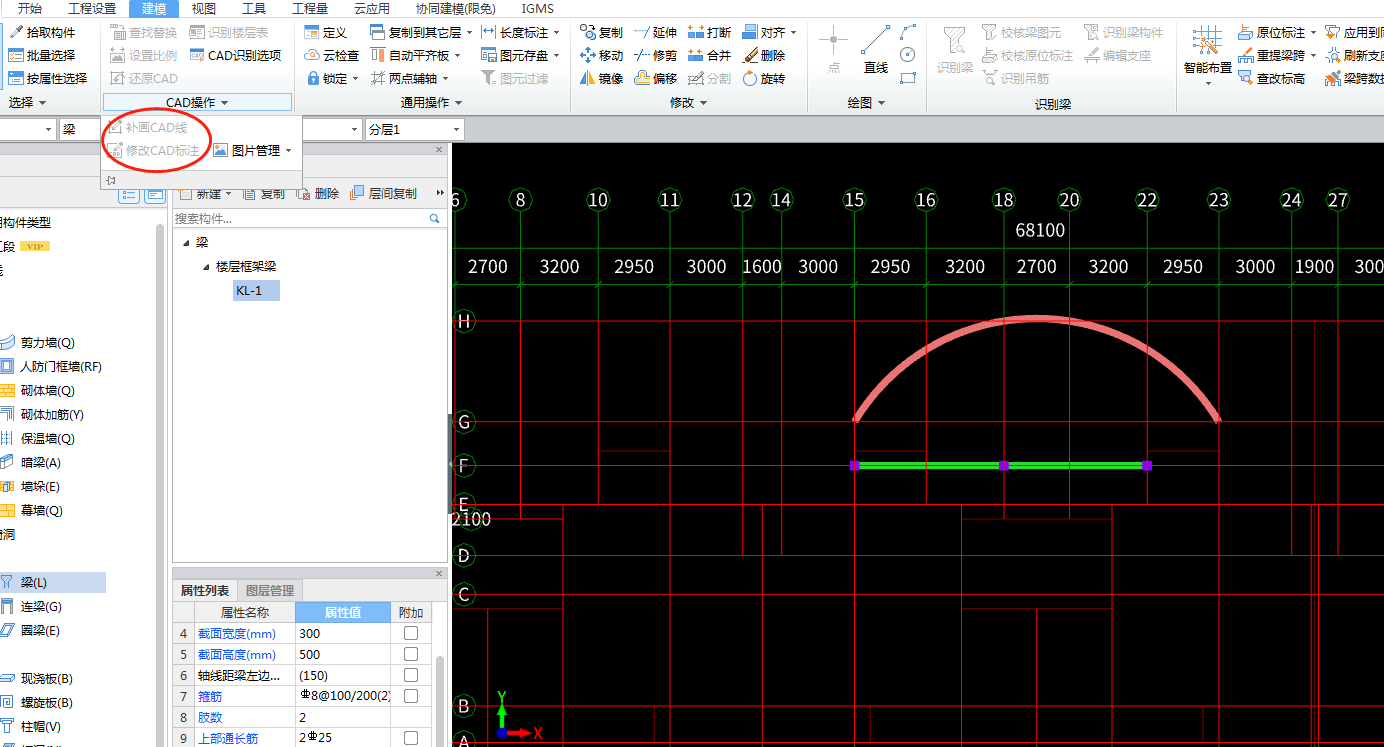Close the component list panel
This screenshot has height=747, width=1384.
(x=439, y=150)
